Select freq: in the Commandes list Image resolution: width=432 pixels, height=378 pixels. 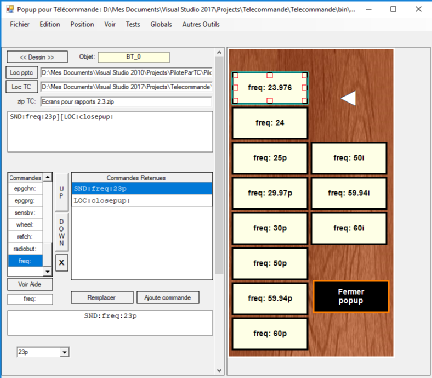25,261
